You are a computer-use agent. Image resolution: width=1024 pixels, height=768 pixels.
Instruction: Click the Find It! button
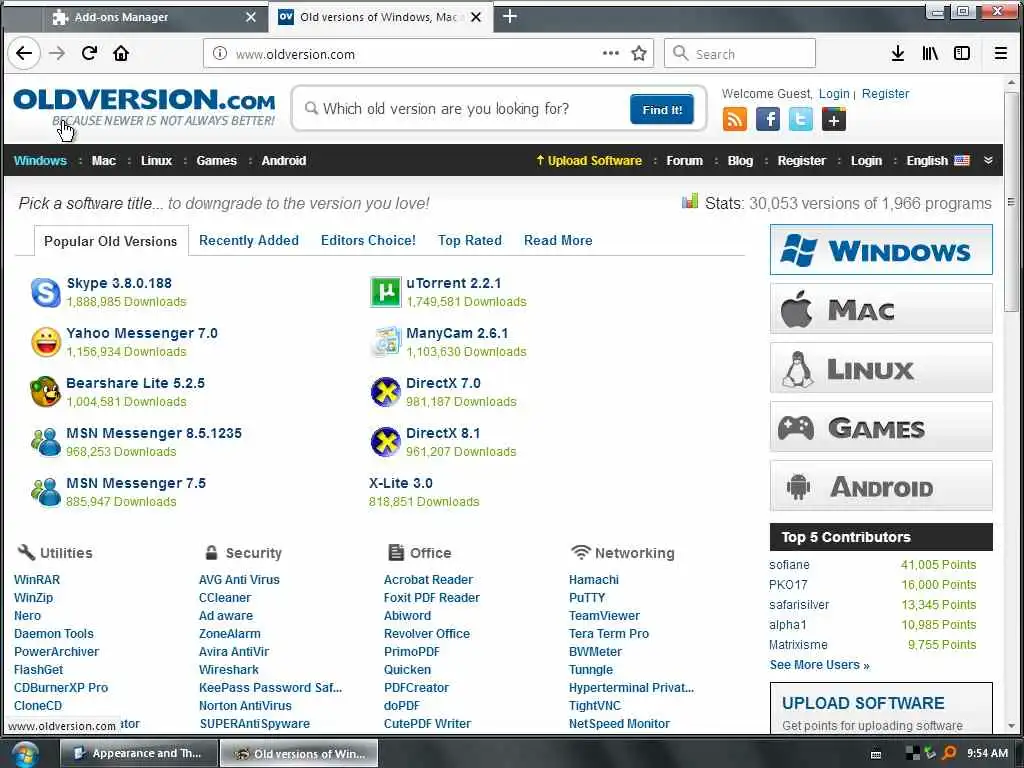tap(662, 110)
